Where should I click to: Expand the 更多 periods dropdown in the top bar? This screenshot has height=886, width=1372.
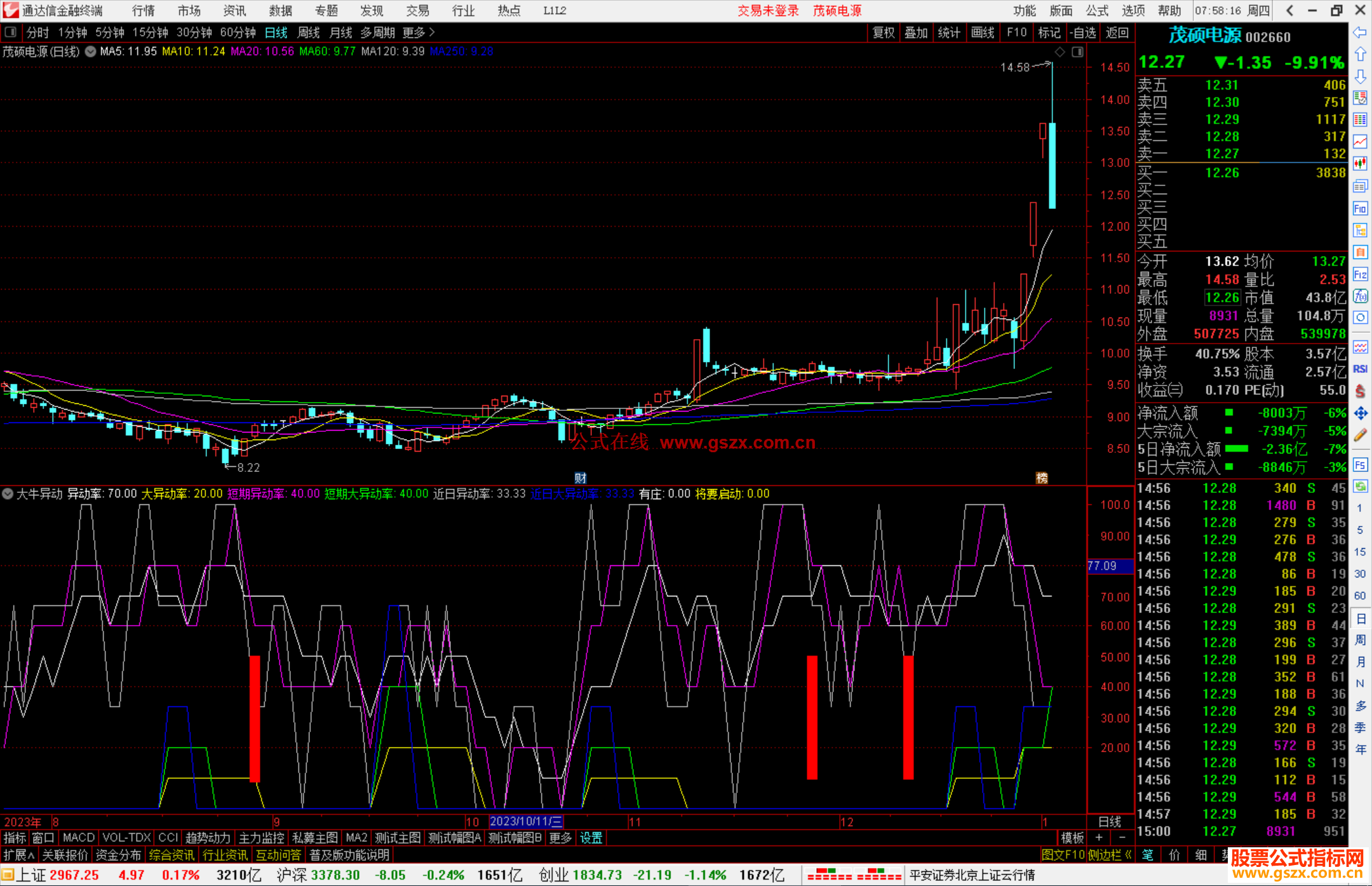coord(419,32)
